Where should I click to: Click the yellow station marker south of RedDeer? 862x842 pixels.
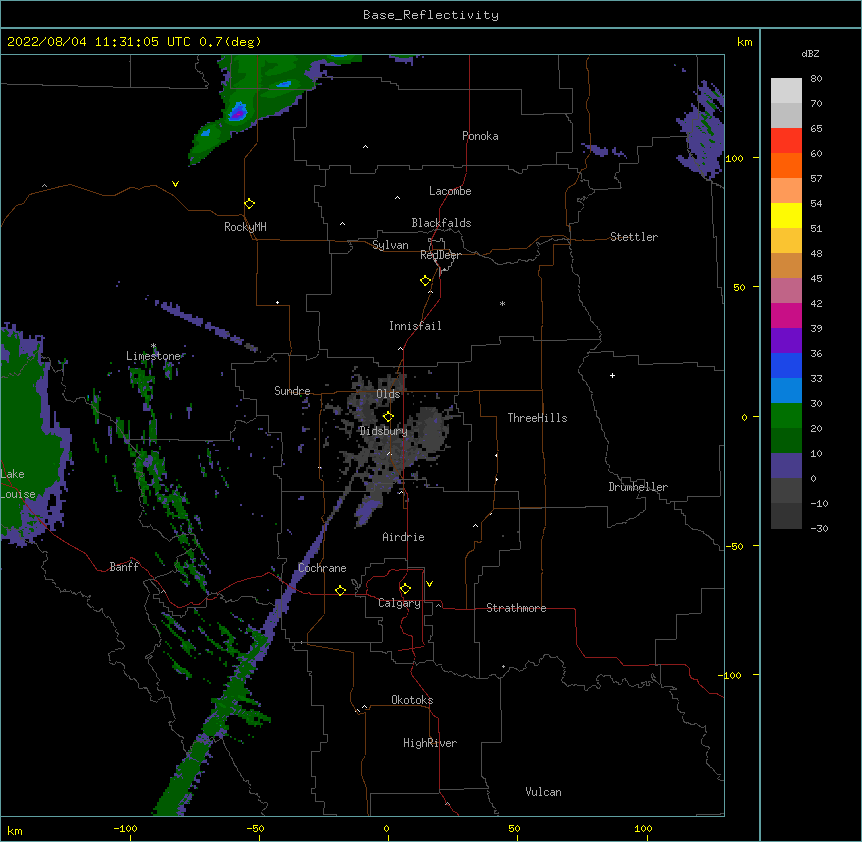click(x=425, y=281)
